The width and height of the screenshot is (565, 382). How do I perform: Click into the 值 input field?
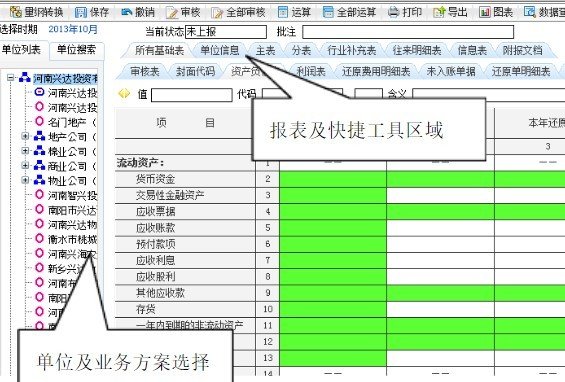192,95
